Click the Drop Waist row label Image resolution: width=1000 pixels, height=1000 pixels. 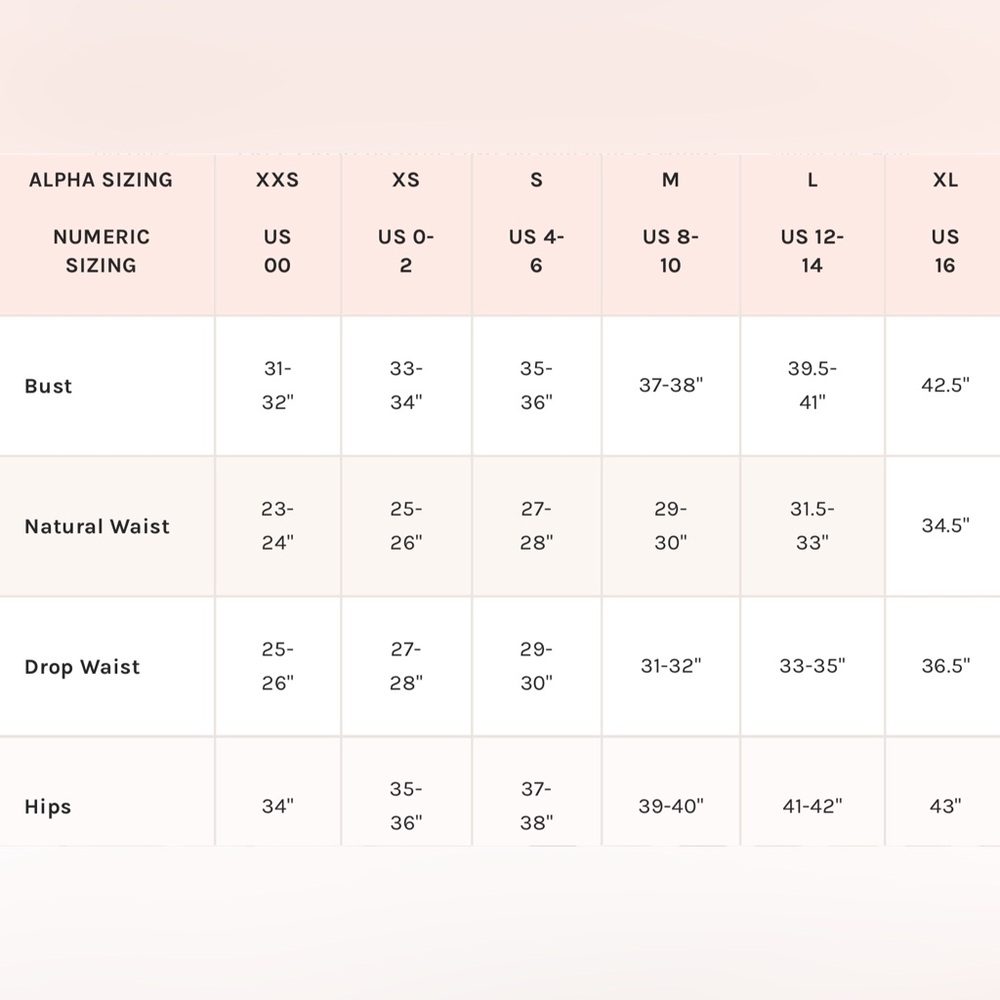pos(82,666)
